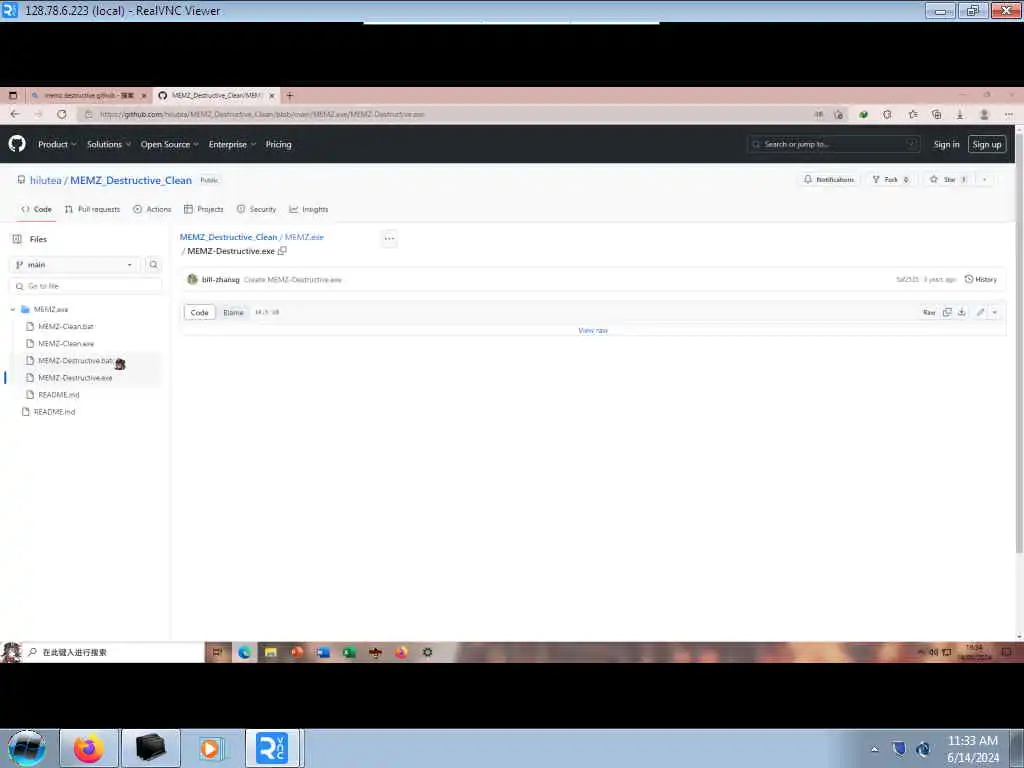Open the bill-zhanug author link

click(x=220, y=280)
